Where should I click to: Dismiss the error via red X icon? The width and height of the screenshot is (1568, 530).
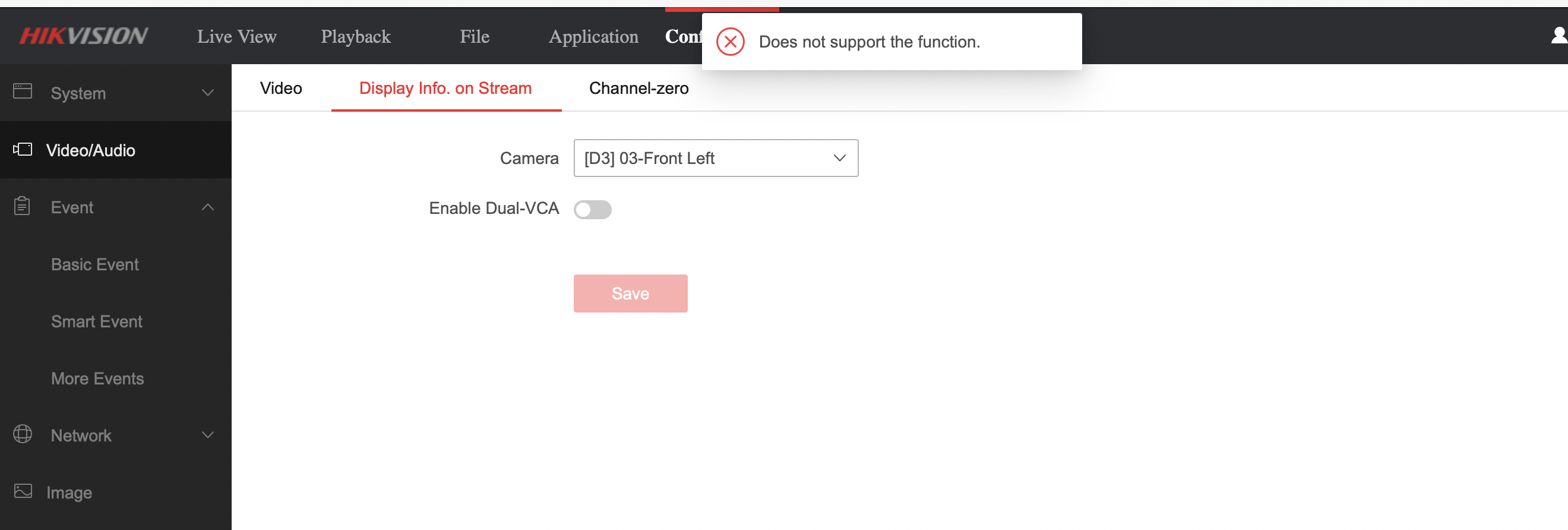[x=730, y=42]
